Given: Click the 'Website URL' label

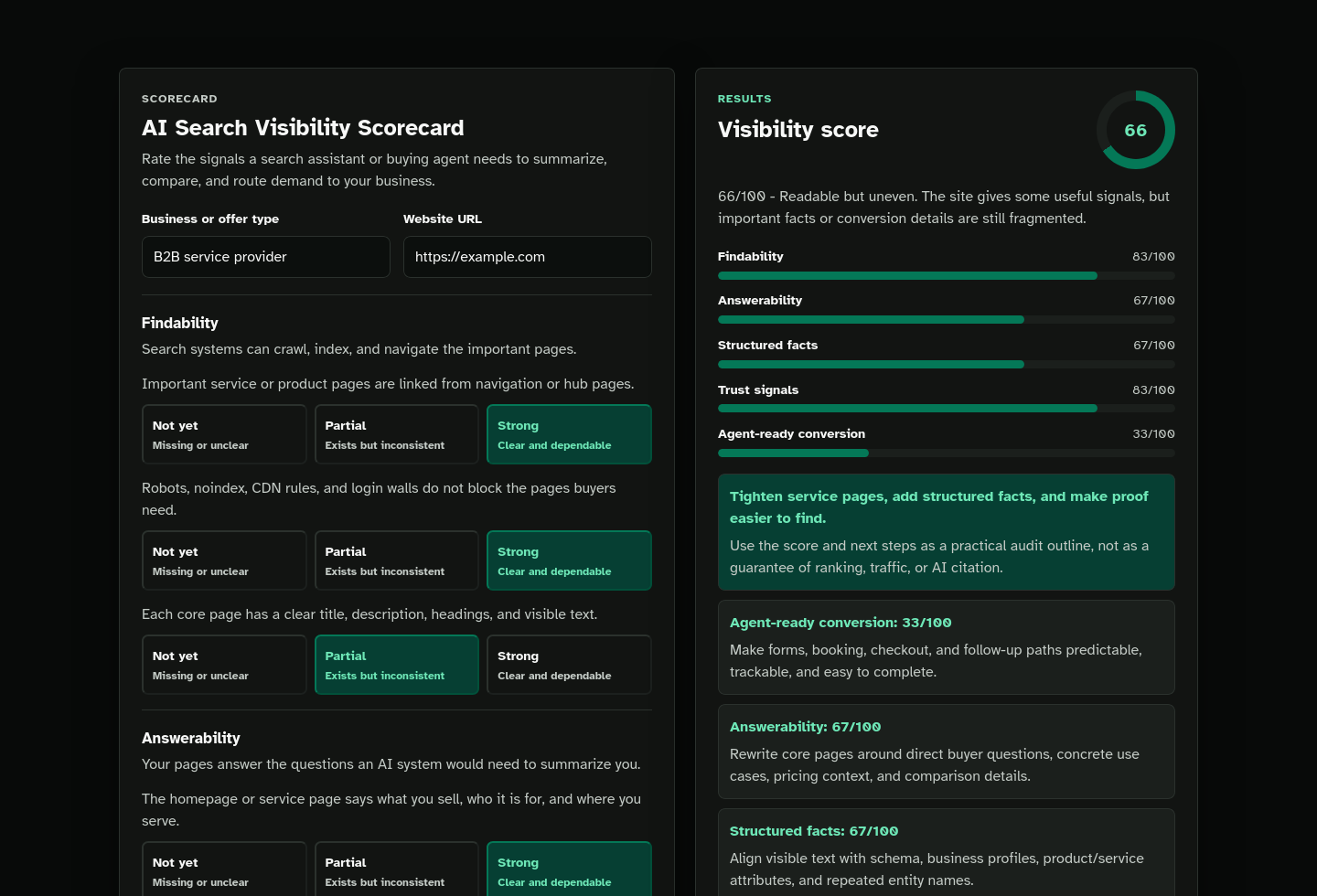Looking at the screenshot, I should [x=443, y=219].
